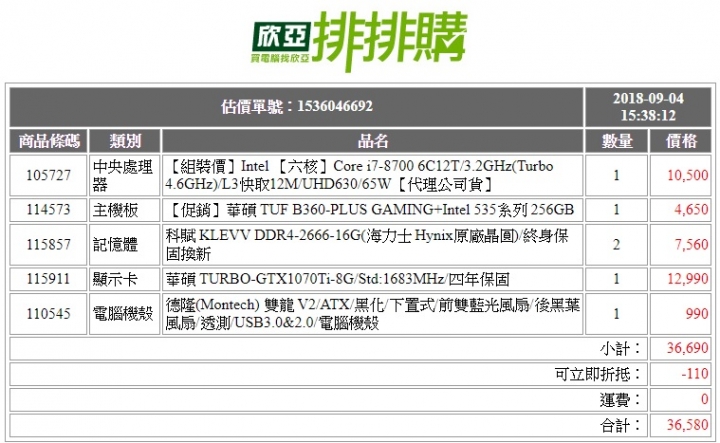This screenshot has width=720, height=443.
Task: Click the 價格 column header
Action: (681, 141)
